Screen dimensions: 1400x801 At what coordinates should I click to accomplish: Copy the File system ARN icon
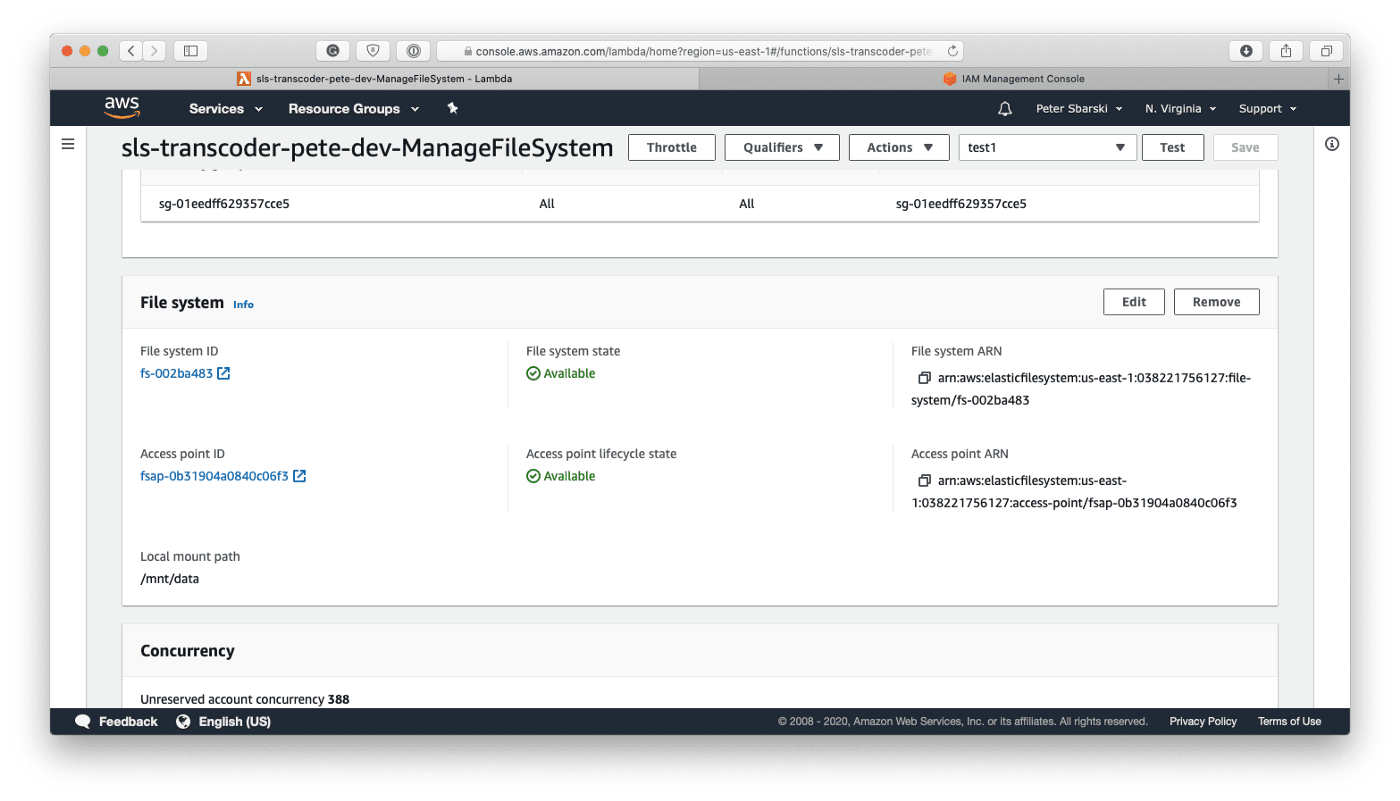(x=925, y=378)
